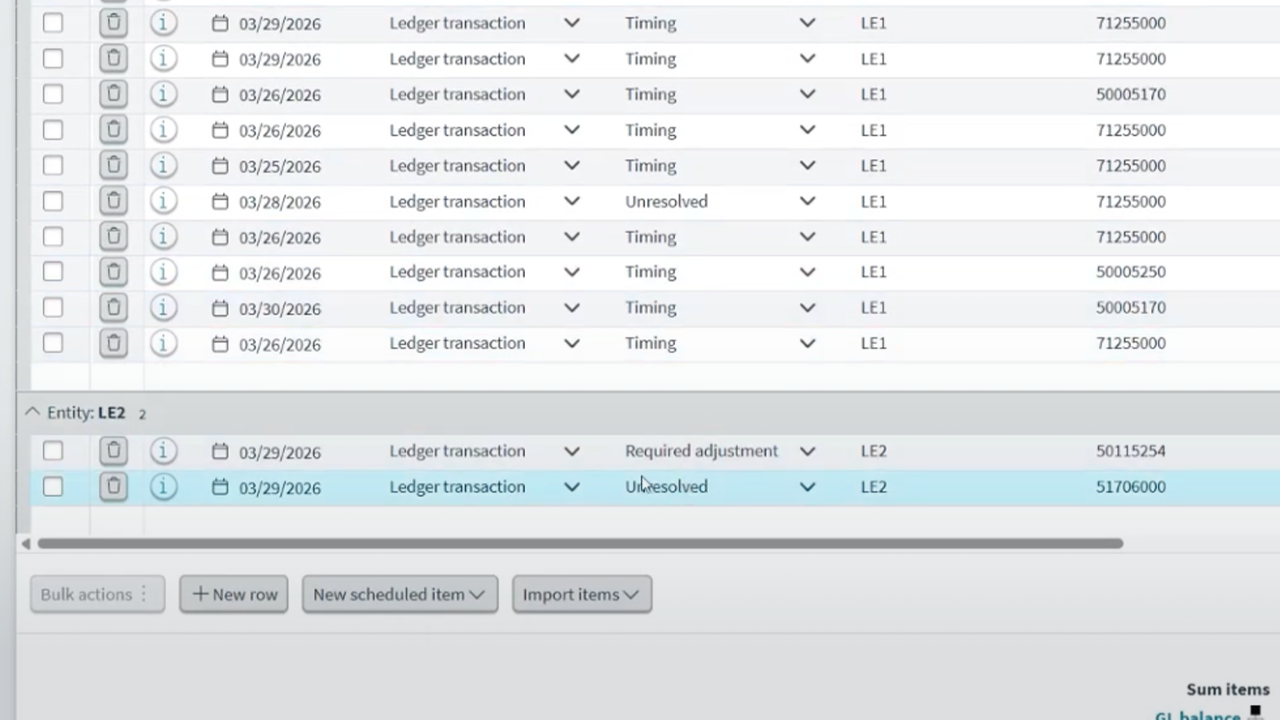Click the New row button
This screenshot has width=1280, height=720.
234,594
